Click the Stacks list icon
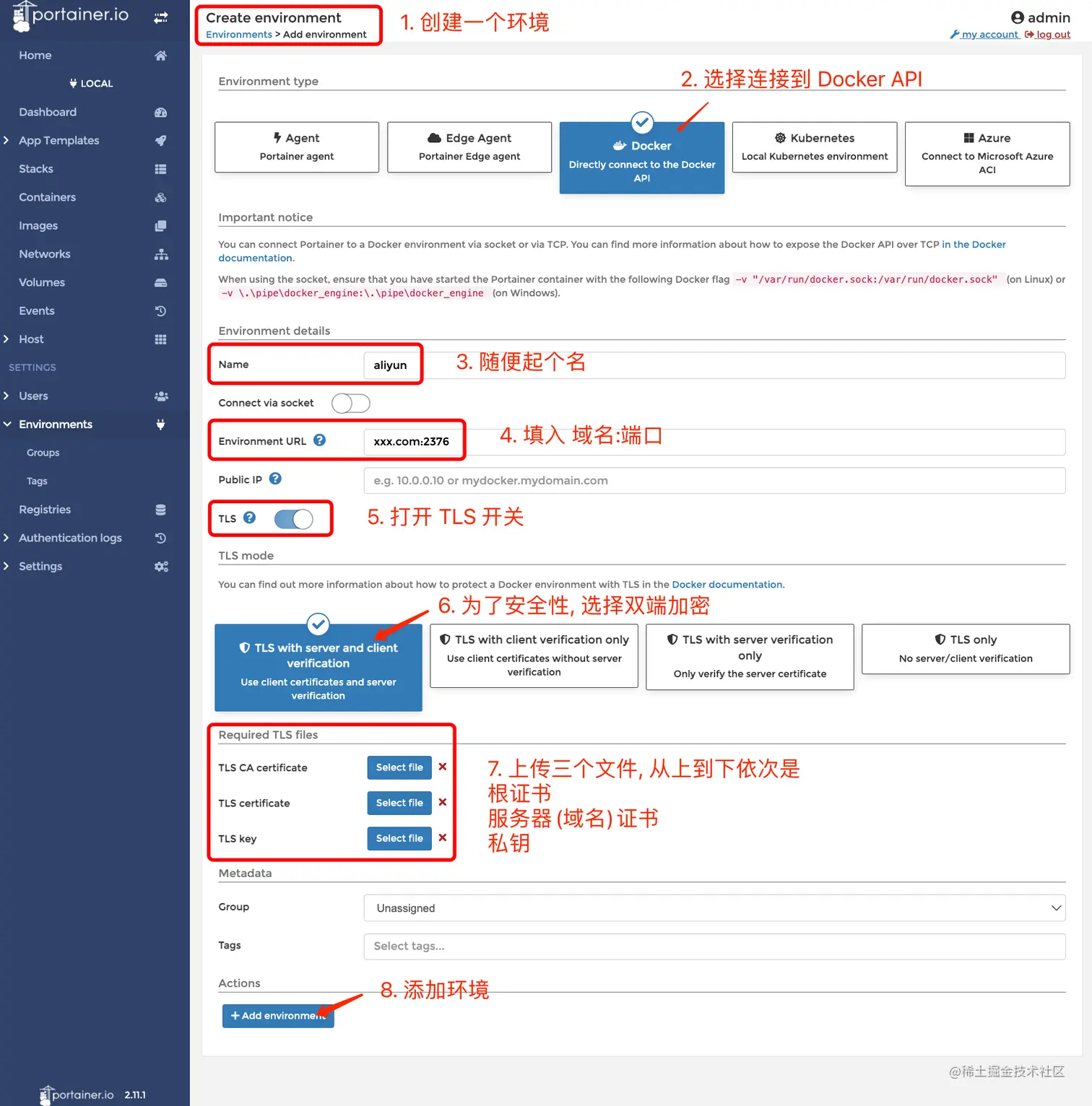1092x1106 pixels. coord(161,169)
